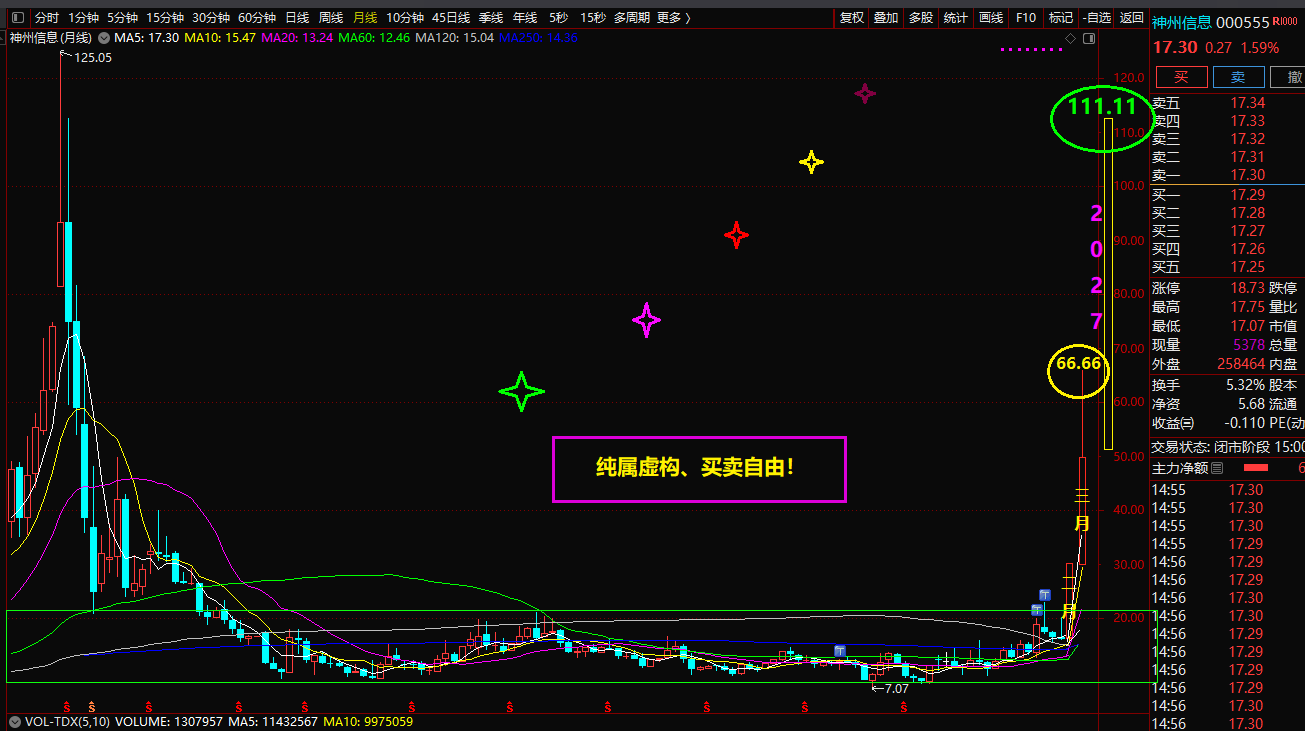This screenshot has width=1305, height=731.
Task: Select the 1分钟 period
Action: coord(84,18)
